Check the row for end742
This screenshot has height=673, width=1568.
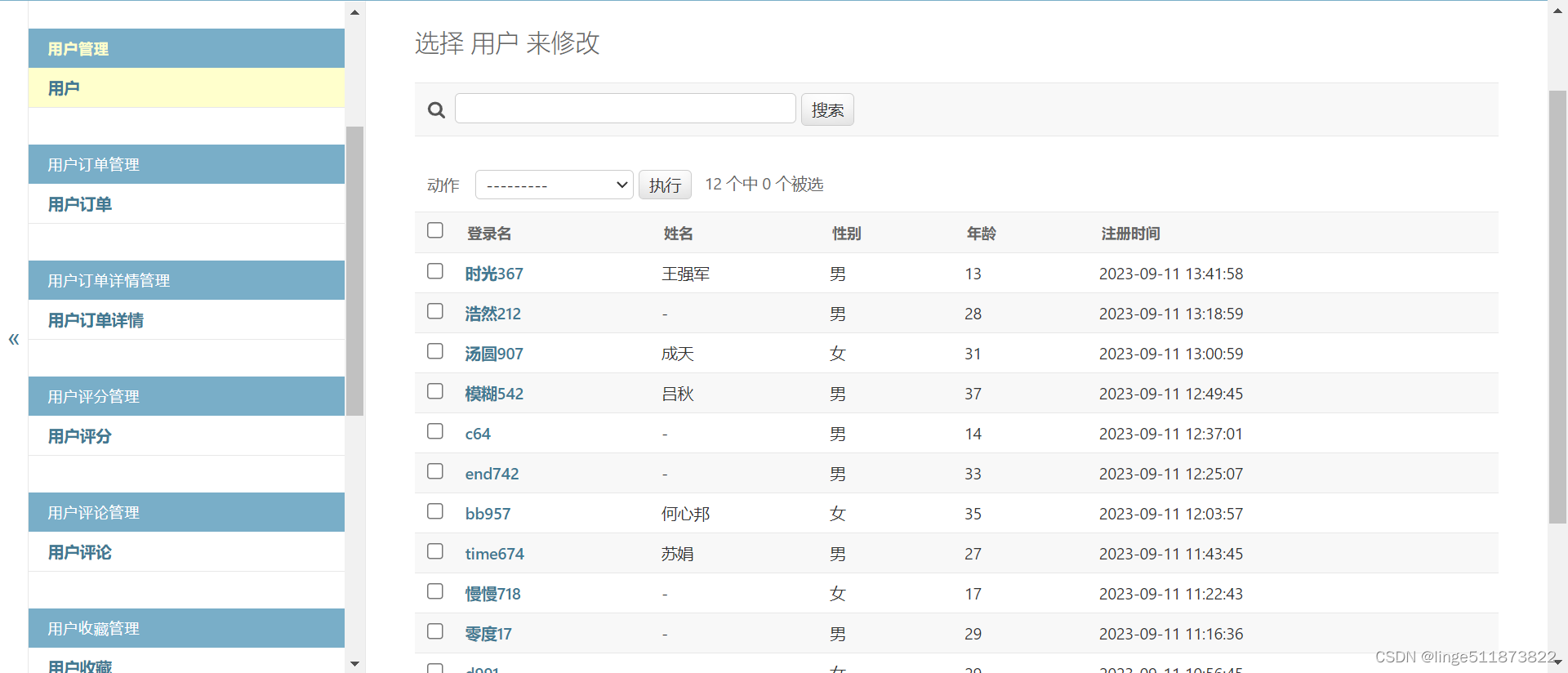[435, 470]
